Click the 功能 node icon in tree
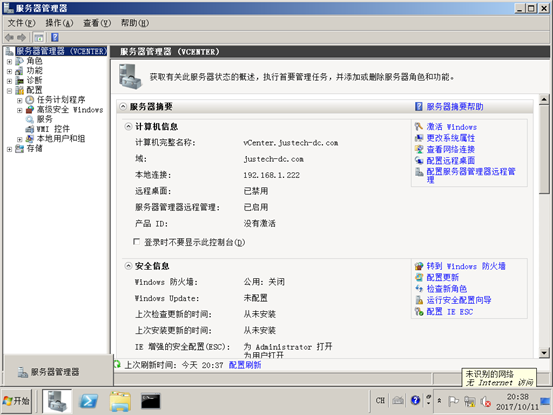This screenshot has width=553, height=415. (x=20, y=71)
